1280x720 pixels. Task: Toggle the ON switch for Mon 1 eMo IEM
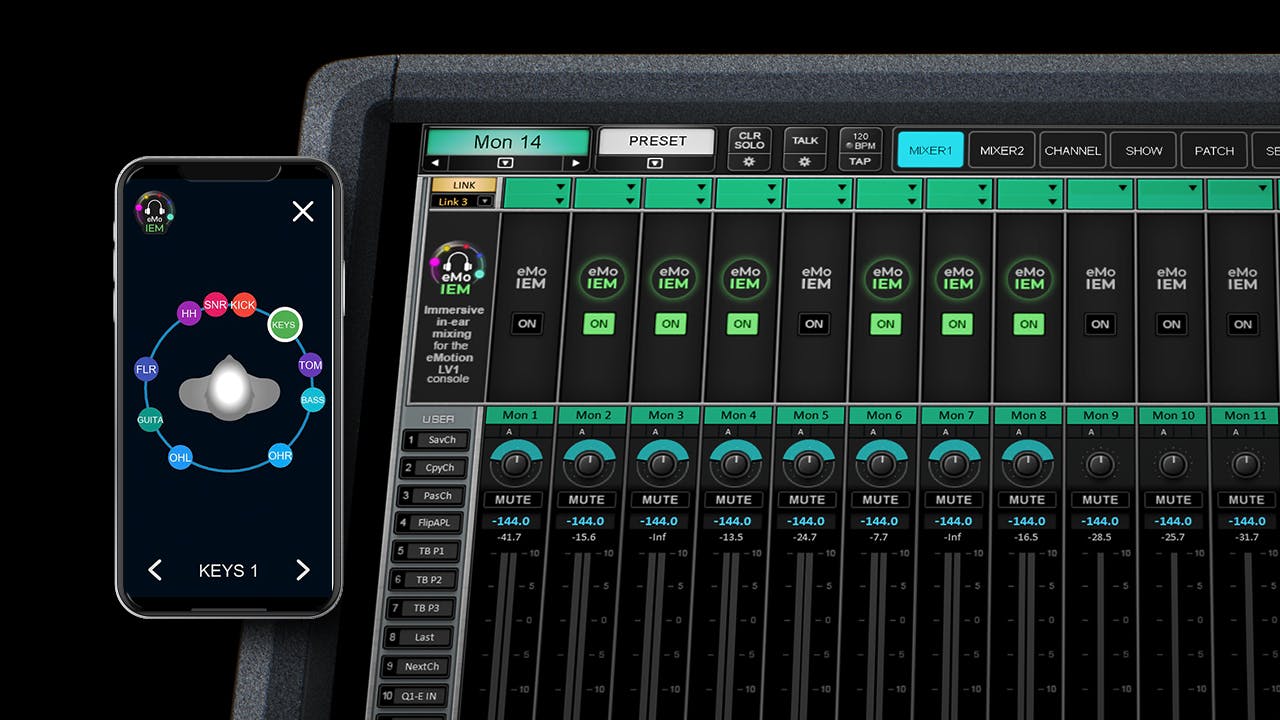point(527,324)
